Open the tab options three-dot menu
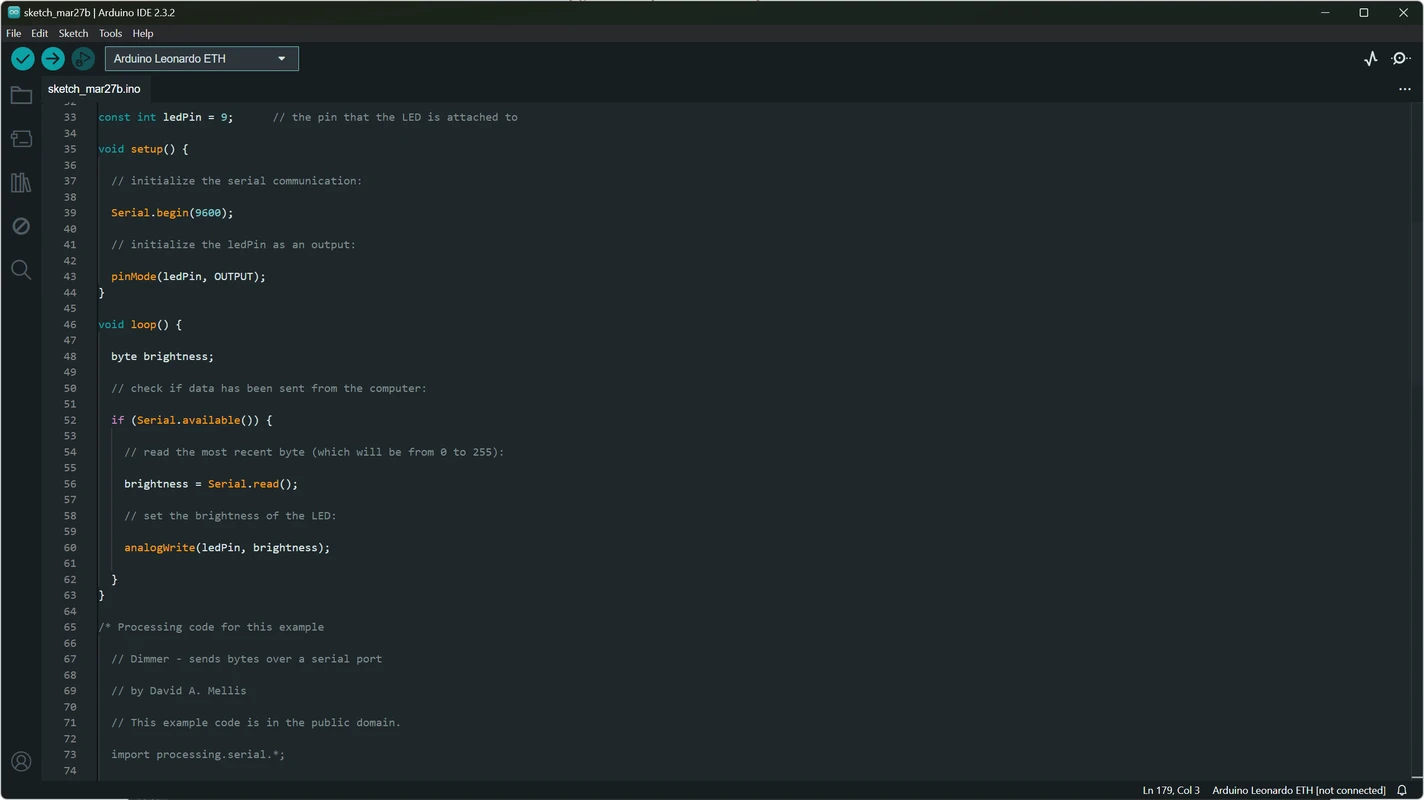 click(x=1404, y=89)
